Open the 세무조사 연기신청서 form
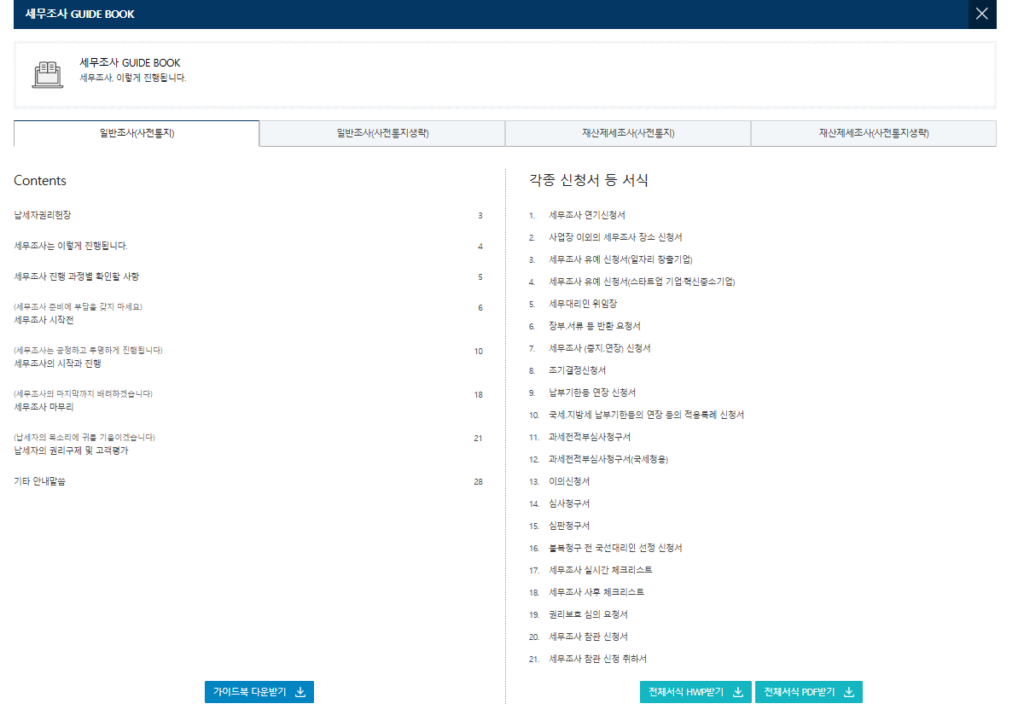Image resolution: width=1024 pixels, height=727 pixels. [x=586, y=215]
